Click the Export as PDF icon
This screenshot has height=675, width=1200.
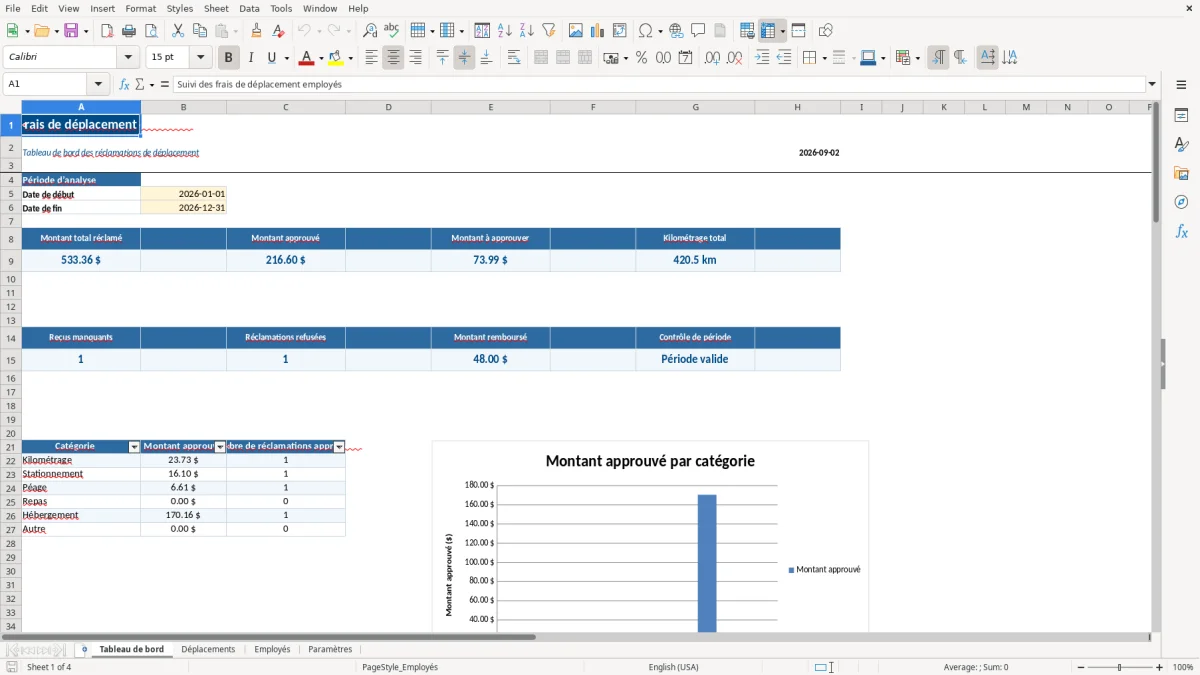point(107,31)
